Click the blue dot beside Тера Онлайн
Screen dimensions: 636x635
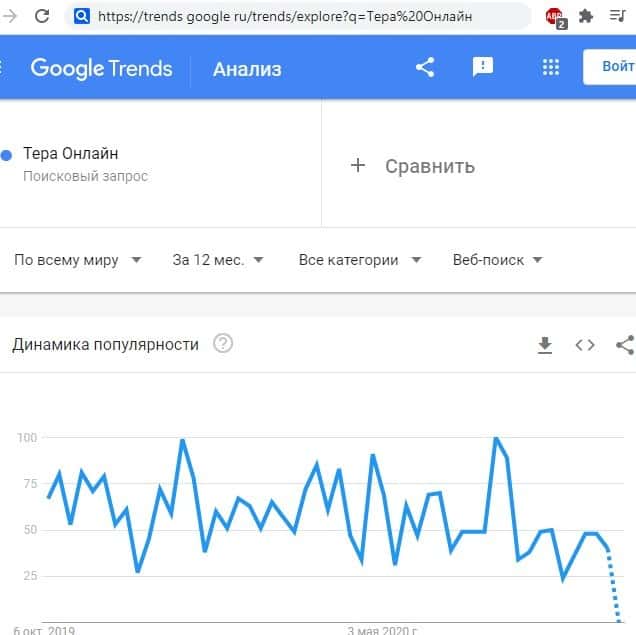tap(6, 155)
